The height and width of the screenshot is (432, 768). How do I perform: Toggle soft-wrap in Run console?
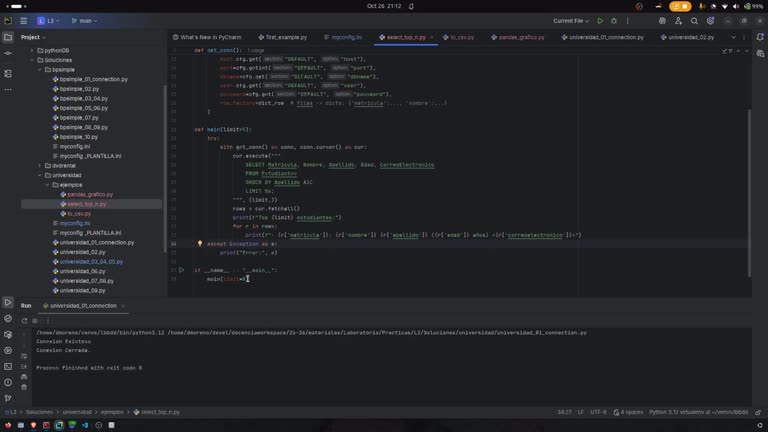pos(24,356)
